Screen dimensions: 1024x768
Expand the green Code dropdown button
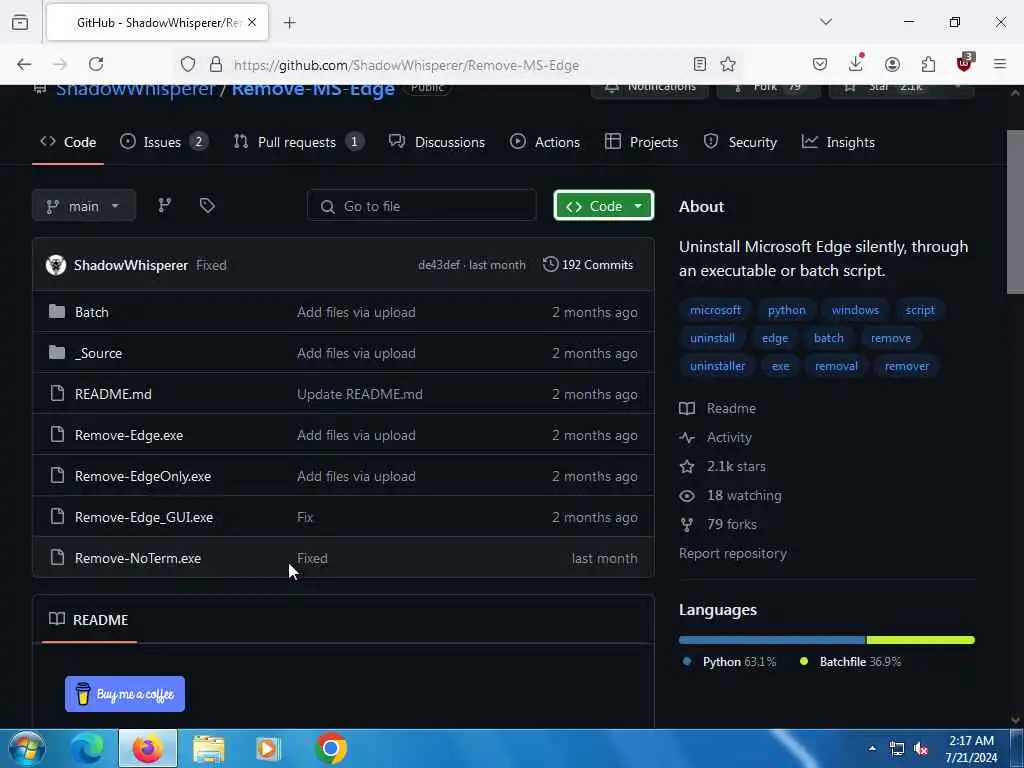click(603, 206)
